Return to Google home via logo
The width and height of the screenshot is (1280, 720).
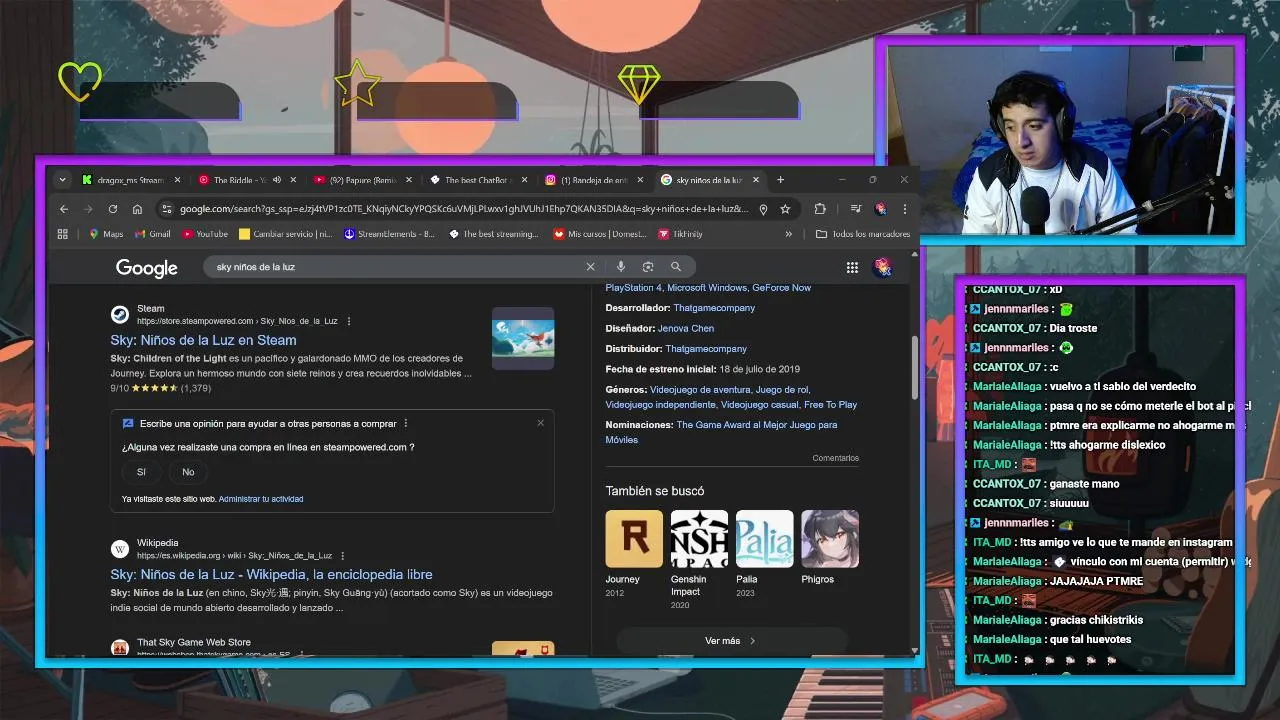(147, 267)
